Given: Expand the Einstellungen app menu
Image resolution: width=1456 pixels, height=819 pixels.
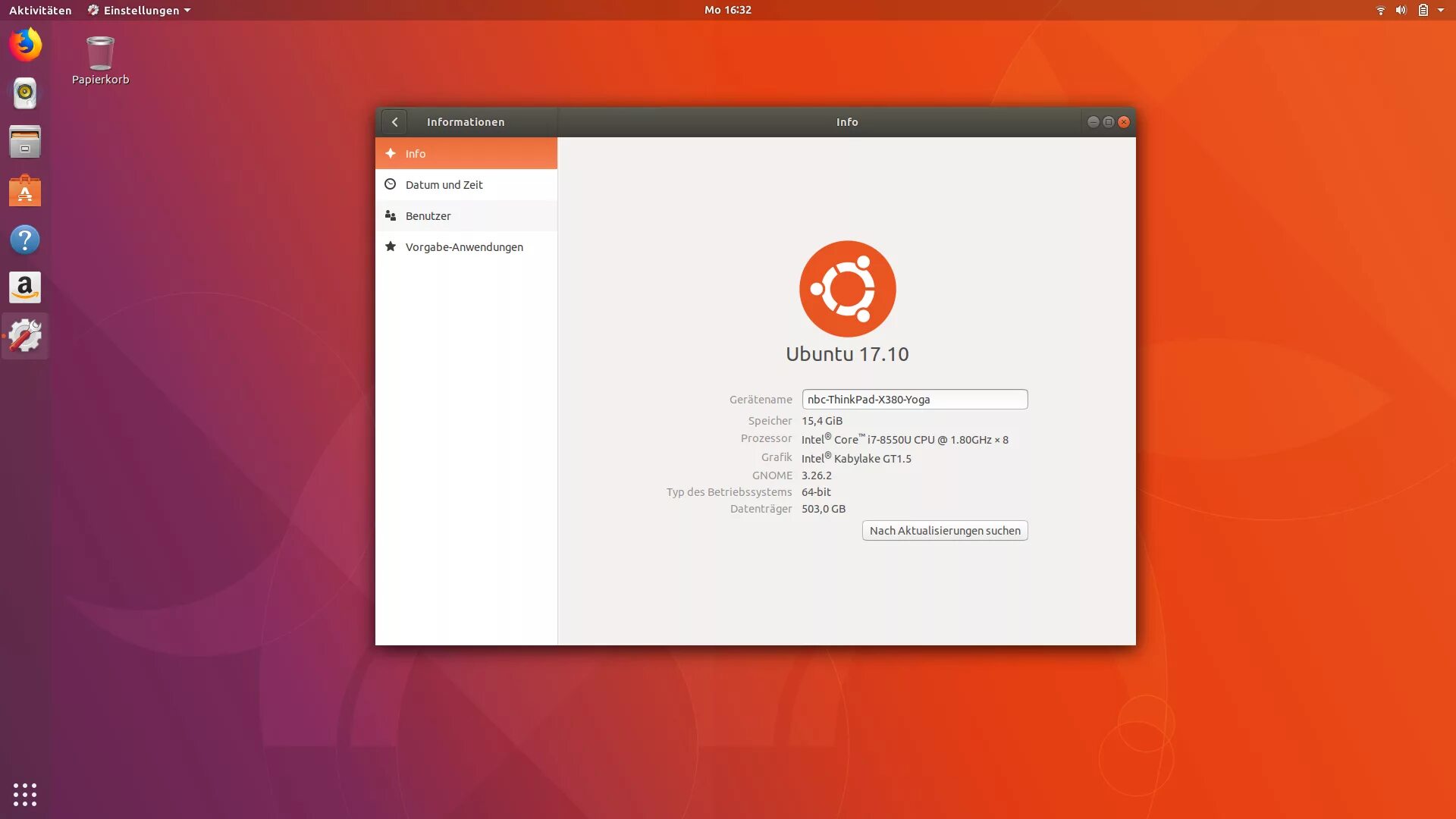Looking at the screenshot, I should pos(140,10).
